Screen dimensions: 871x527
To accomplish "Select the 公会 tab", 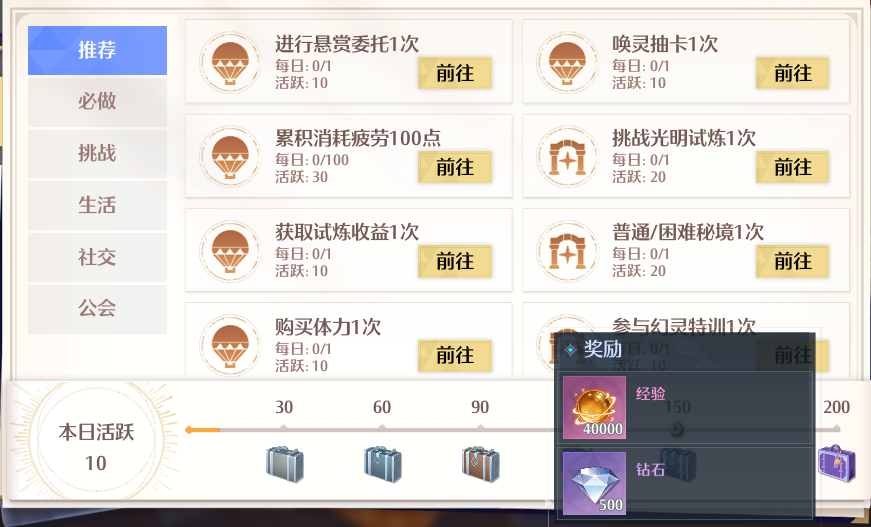I will pos(97,309).
